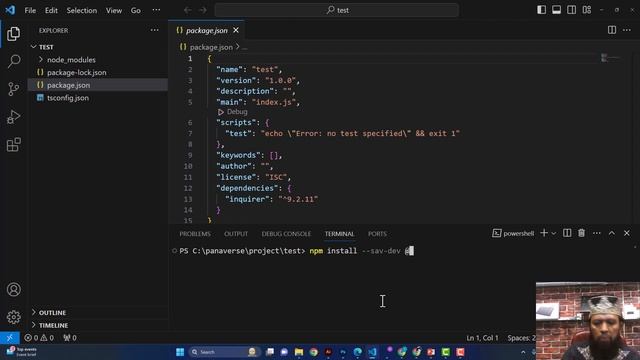
Task: Click the ports forwarded status item
Action: click(70, 338)
